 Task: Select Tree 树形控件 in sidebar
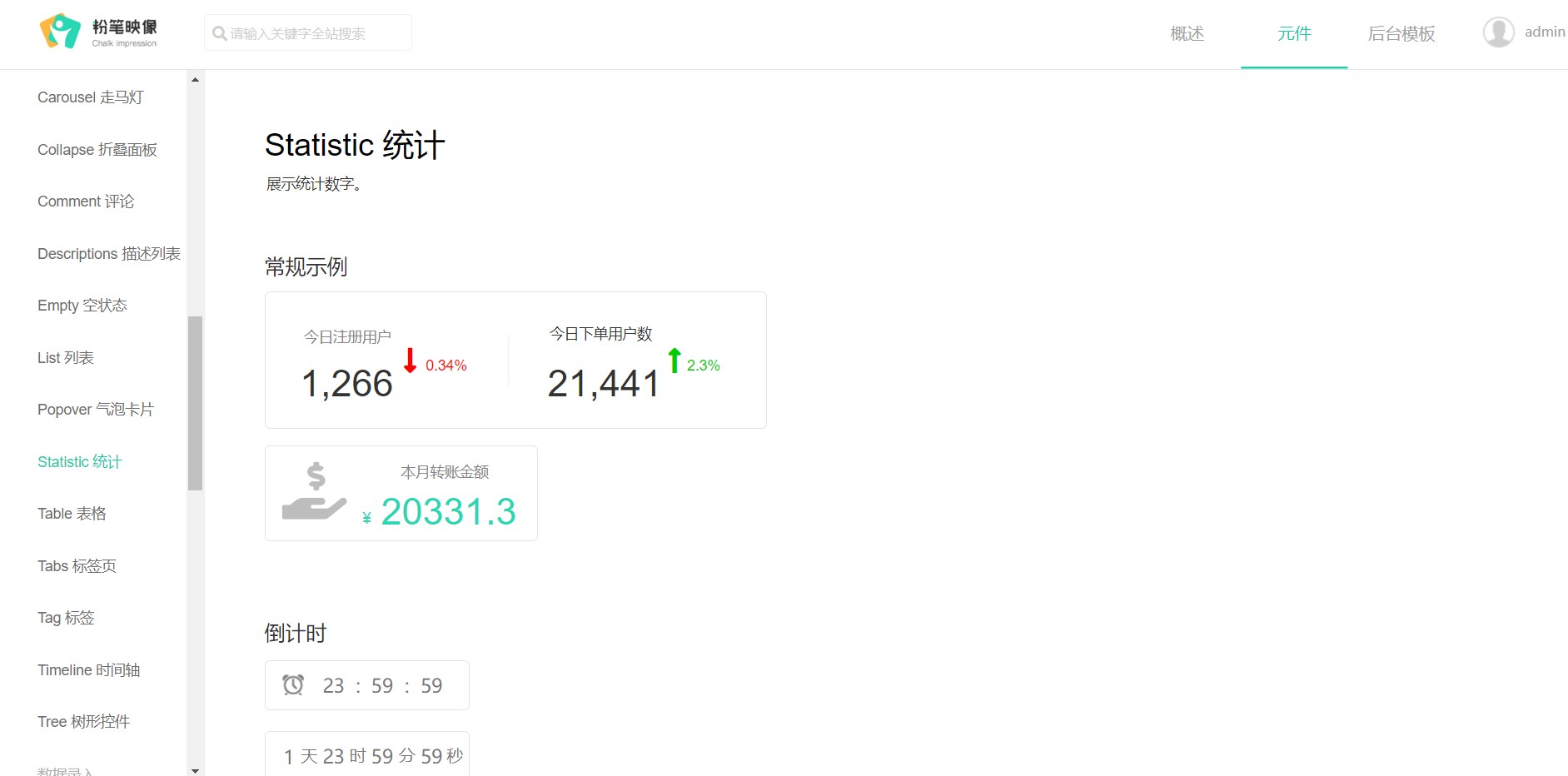point(83,722)
